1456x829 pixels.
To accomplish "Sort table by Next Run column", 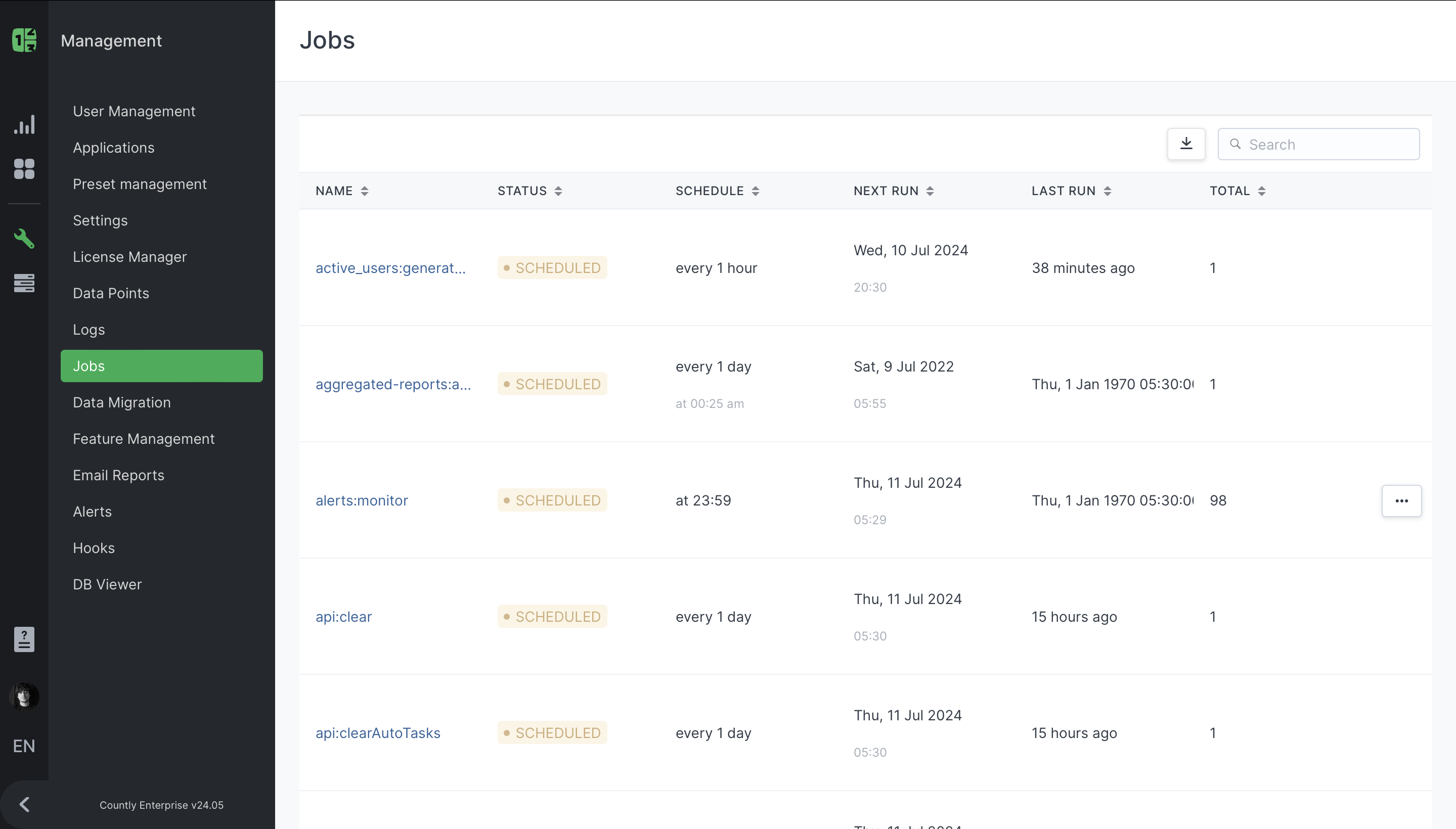I will pos(893,191).
